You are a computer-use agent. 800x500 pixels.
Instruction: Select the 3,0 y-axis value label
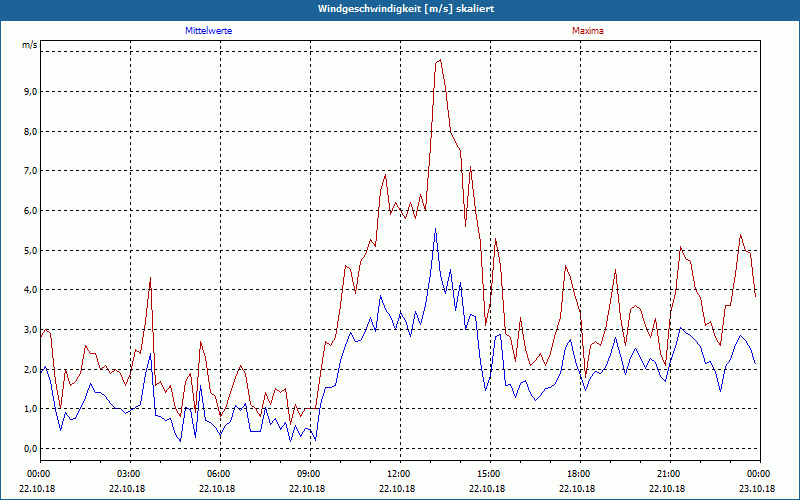point(30,329)
